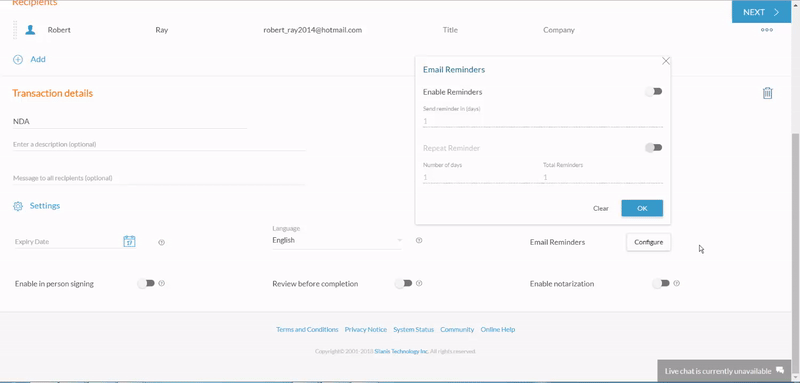Toggle the Enable notarization switch
This screenshot has height=383, width=800.
click(661, 283)
